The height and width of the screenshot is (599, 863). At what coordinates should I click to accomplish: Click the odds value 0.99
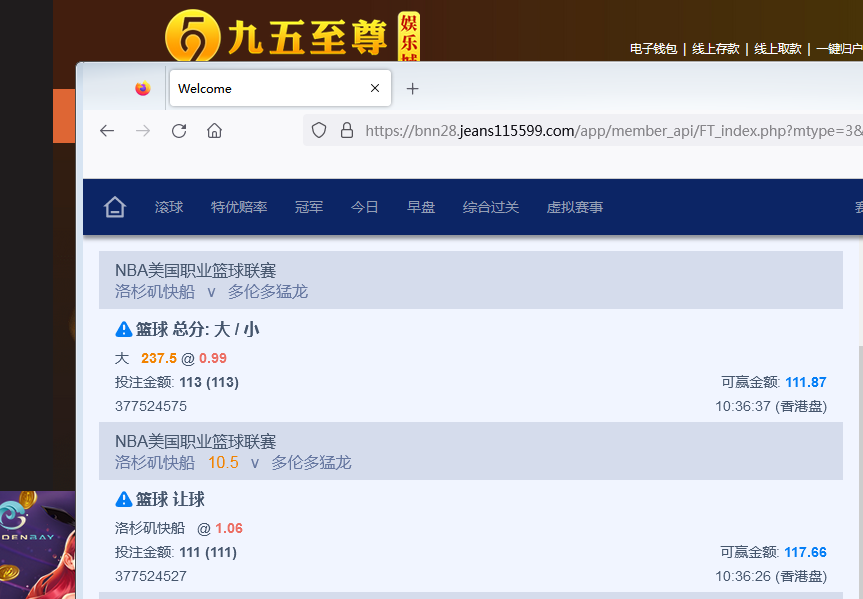(213, 358)
